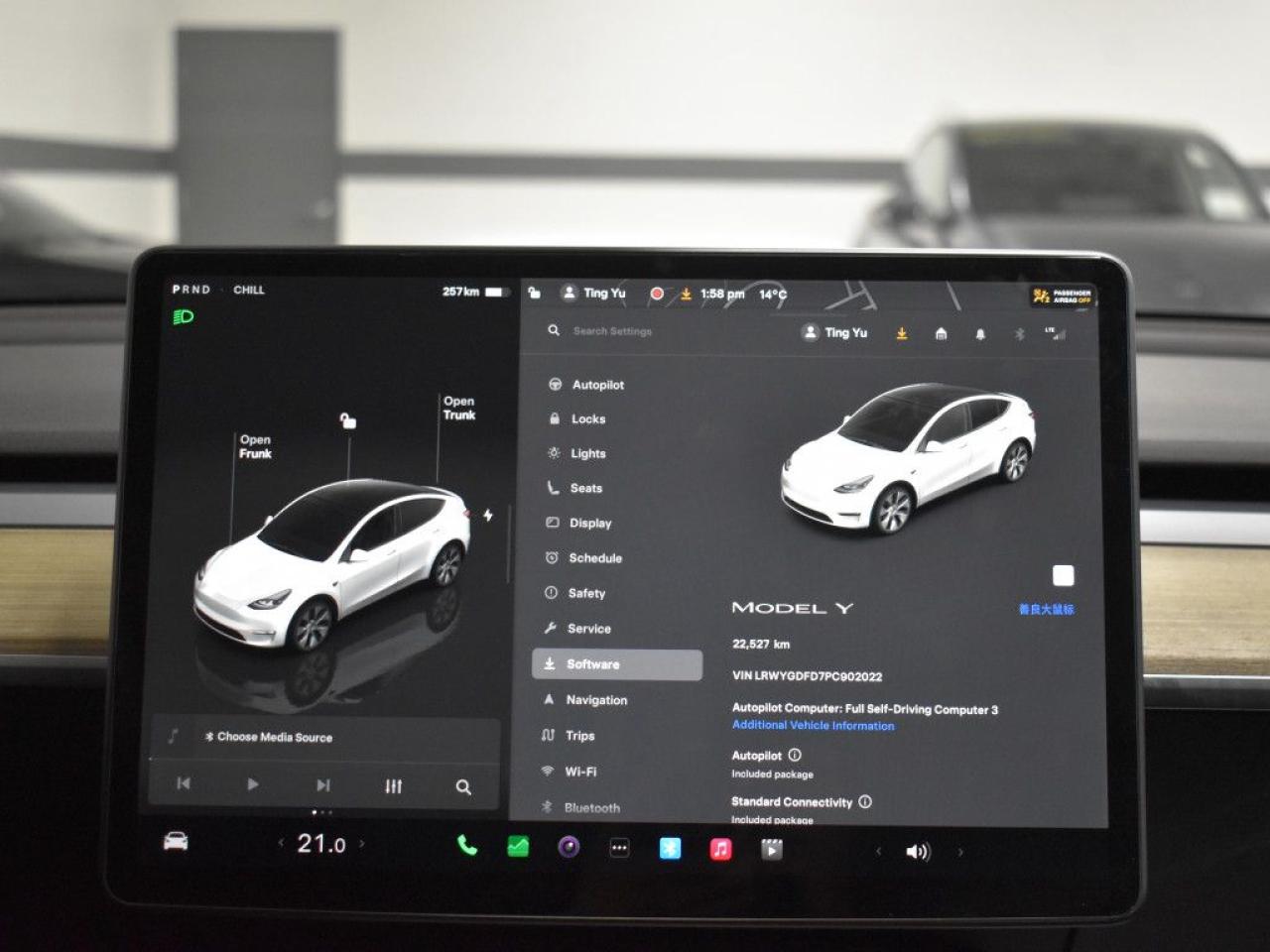Tap the volume speaker icon

click(x=918, y=852)
